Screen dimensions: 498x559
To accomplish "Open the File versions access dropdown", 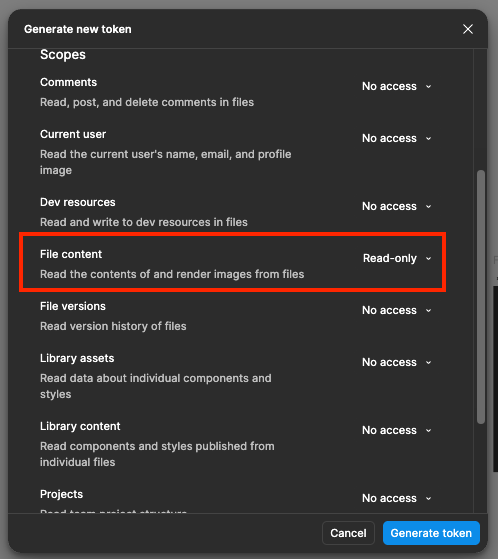I will click(397, 311).
